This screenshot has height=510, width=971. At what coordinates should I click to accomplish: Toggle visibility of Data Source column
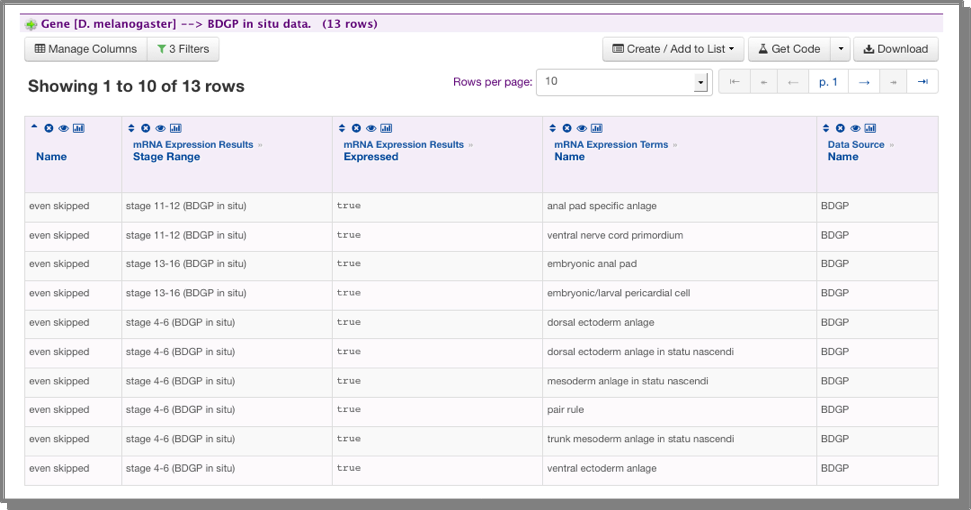point(855,128)
